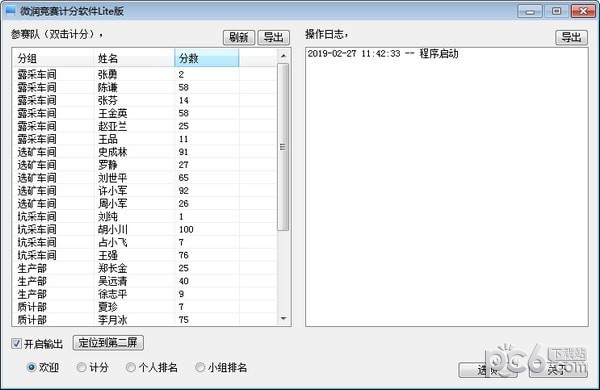The image size is (600, 390).
Task: Select the row for 张勇
Action: (145, 74)
